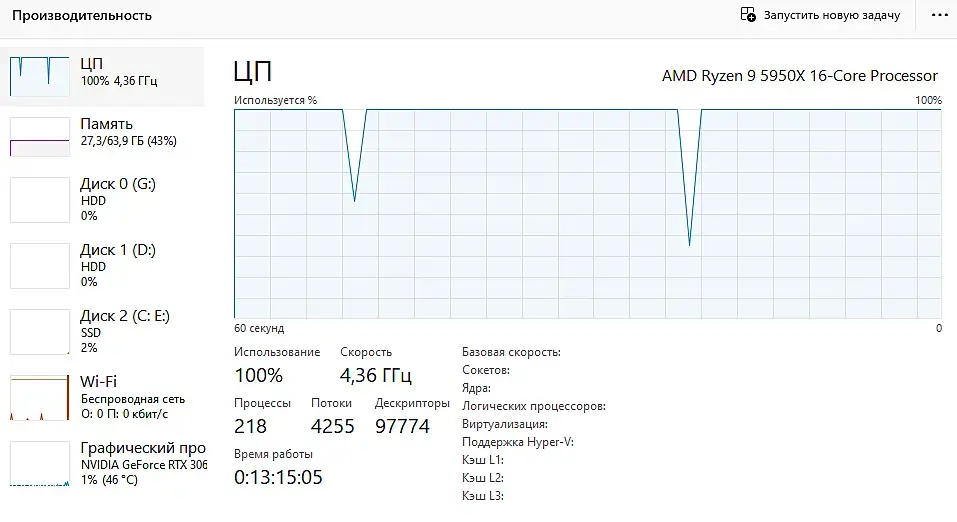Select the Память mini graph thumbnail

(x=40, y=137)
